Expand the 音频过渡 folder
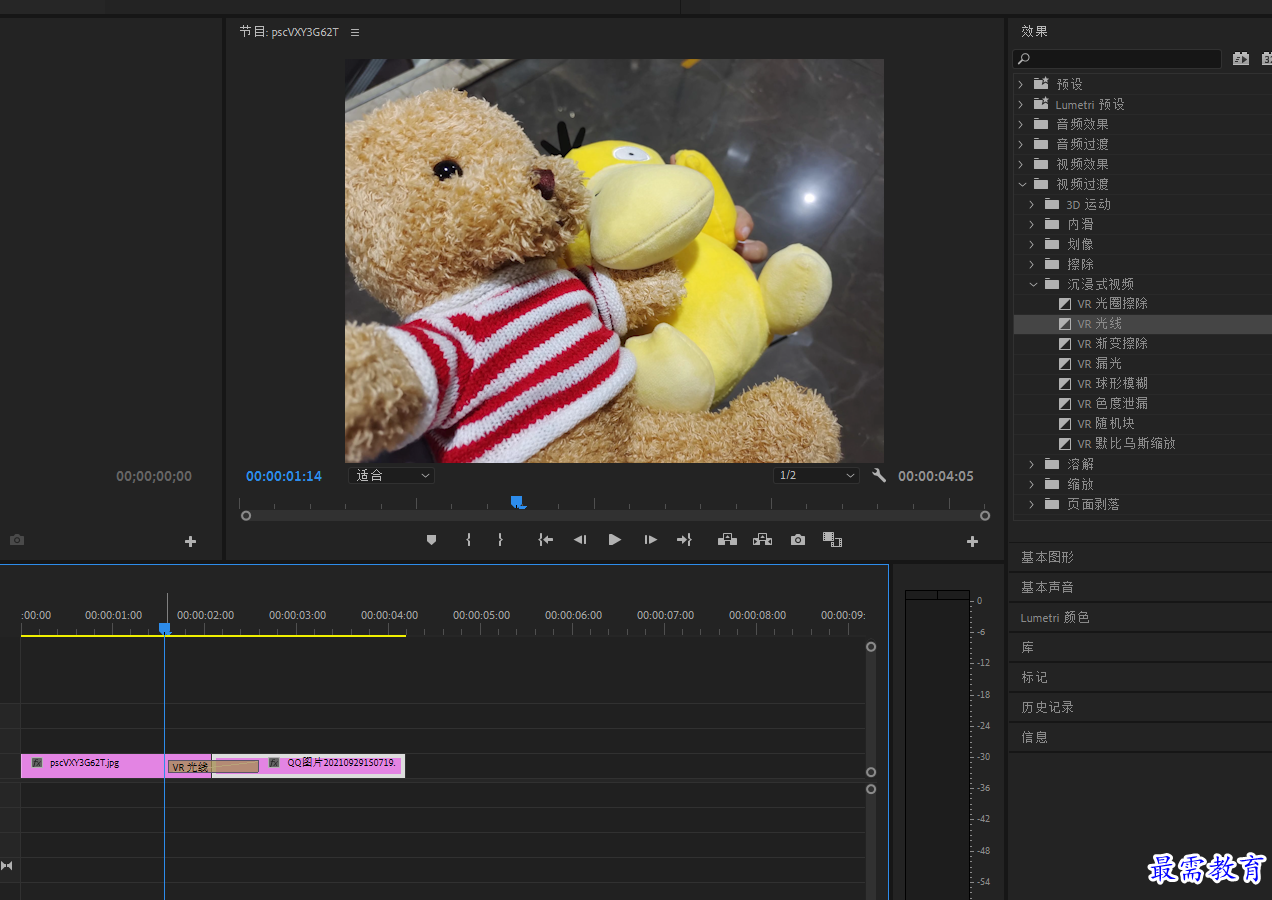The height and width of the screenshot is (900, 1272). (1021, 144)
